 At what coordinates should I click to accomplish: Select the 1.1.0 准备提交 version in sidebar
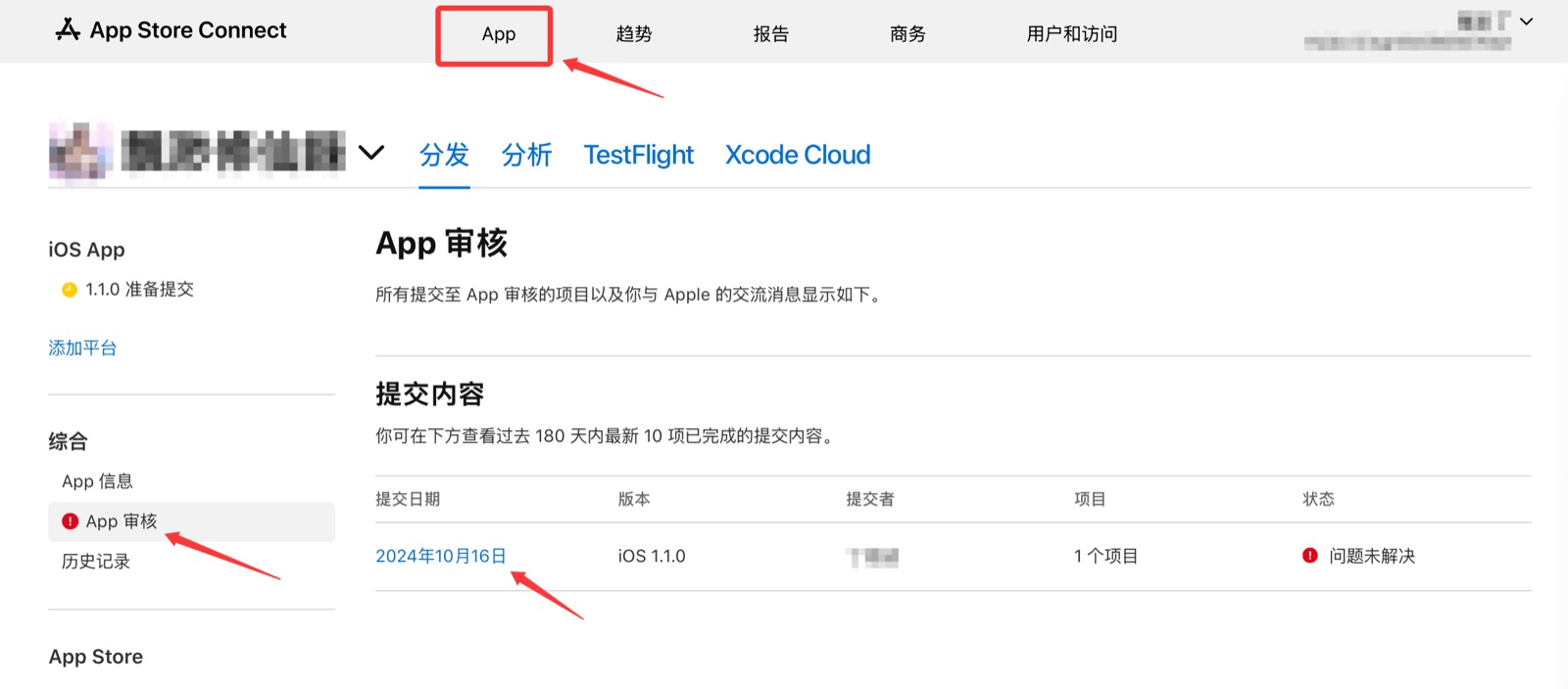pos(139,289)
